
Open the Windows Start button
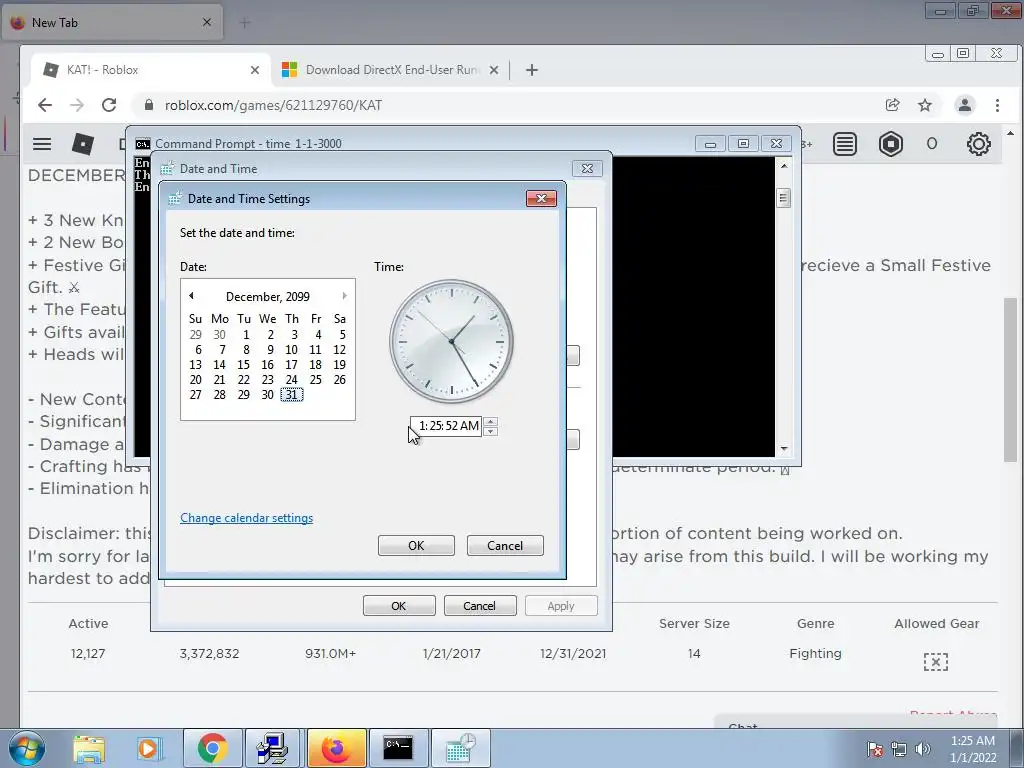pos(27,748)
